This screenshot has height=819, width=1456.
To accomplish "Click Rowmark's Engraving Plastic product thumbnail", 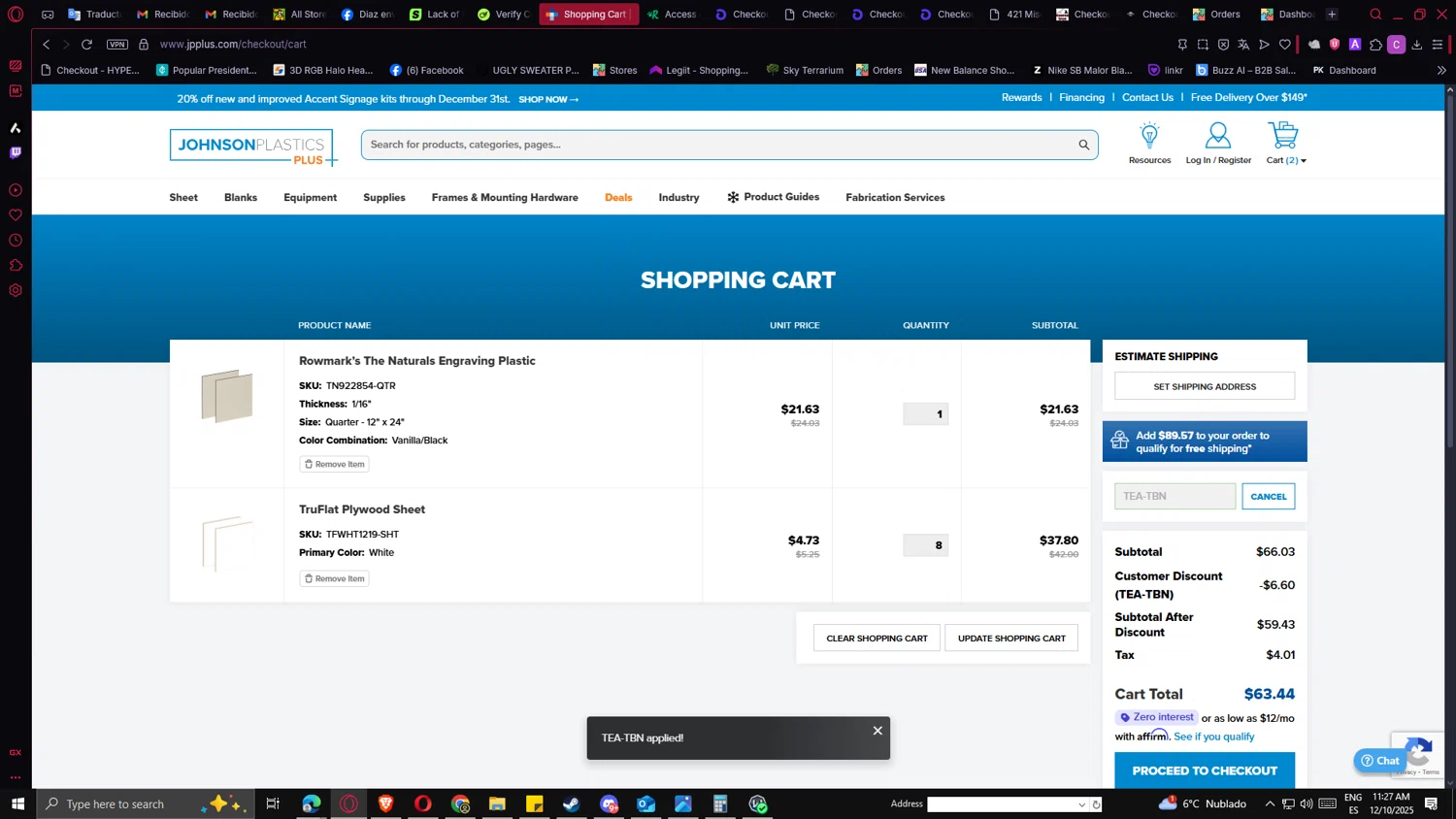I will (227, 396).
